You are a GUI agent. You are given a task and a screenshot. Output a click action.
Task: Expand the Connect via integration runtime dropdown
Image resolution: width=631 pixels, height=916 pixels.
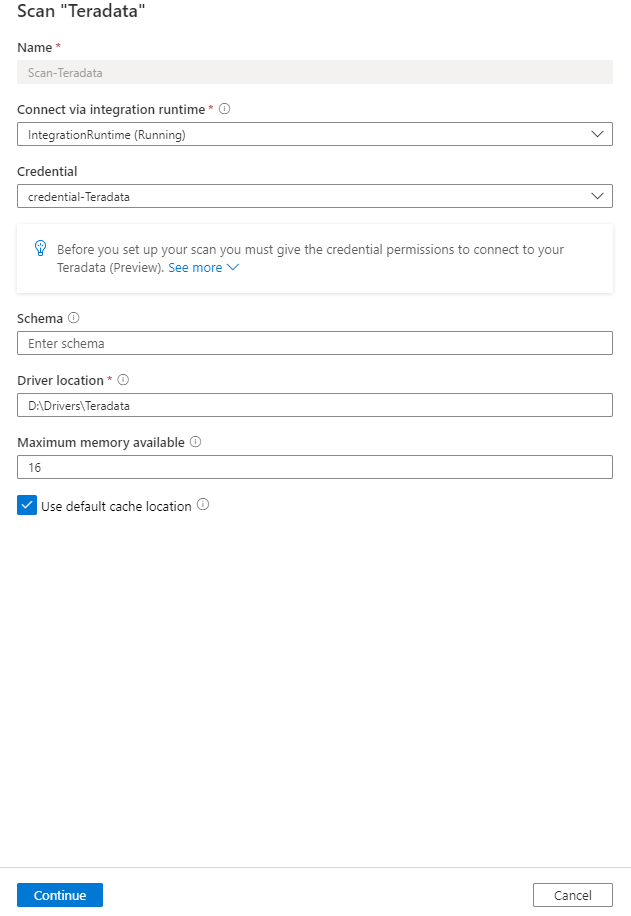point(597,133)
